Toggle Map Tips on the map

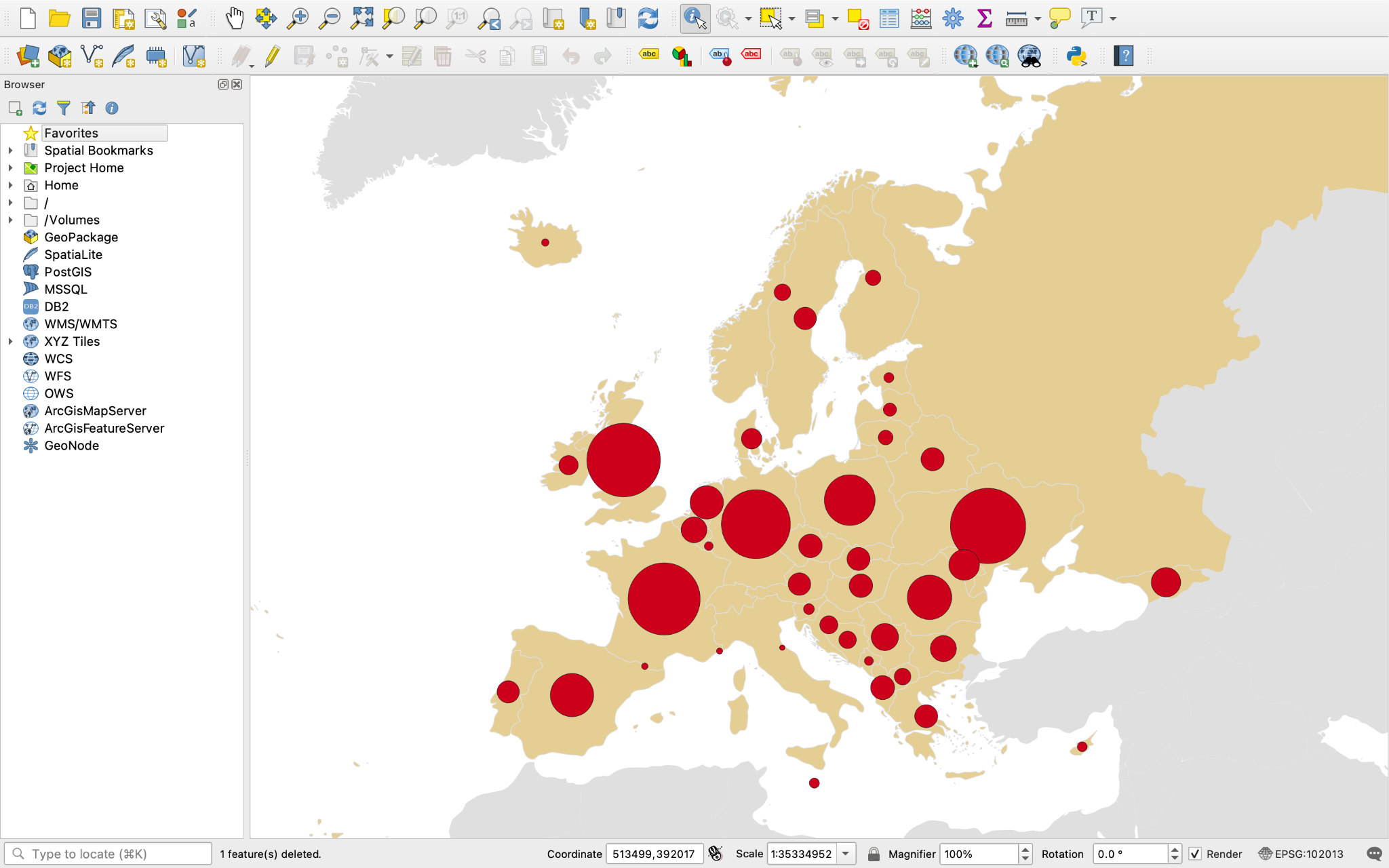[1059, 18]
